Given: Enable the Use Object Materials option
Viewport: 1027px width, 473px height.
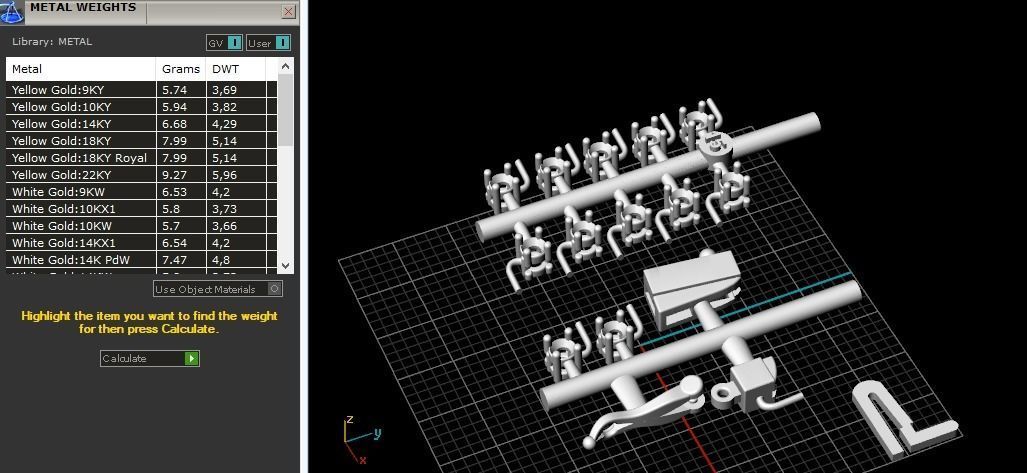Looking at the screenshot, I should 218,289.
